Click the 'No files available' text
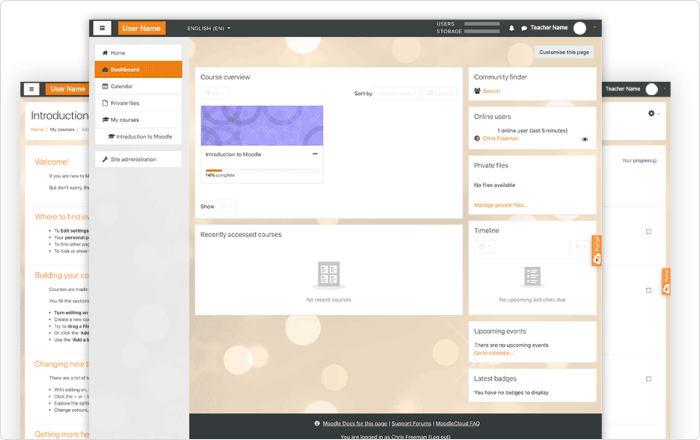This screenshot has width=700, height=440. pyautogui.click(x=495, y=185)
